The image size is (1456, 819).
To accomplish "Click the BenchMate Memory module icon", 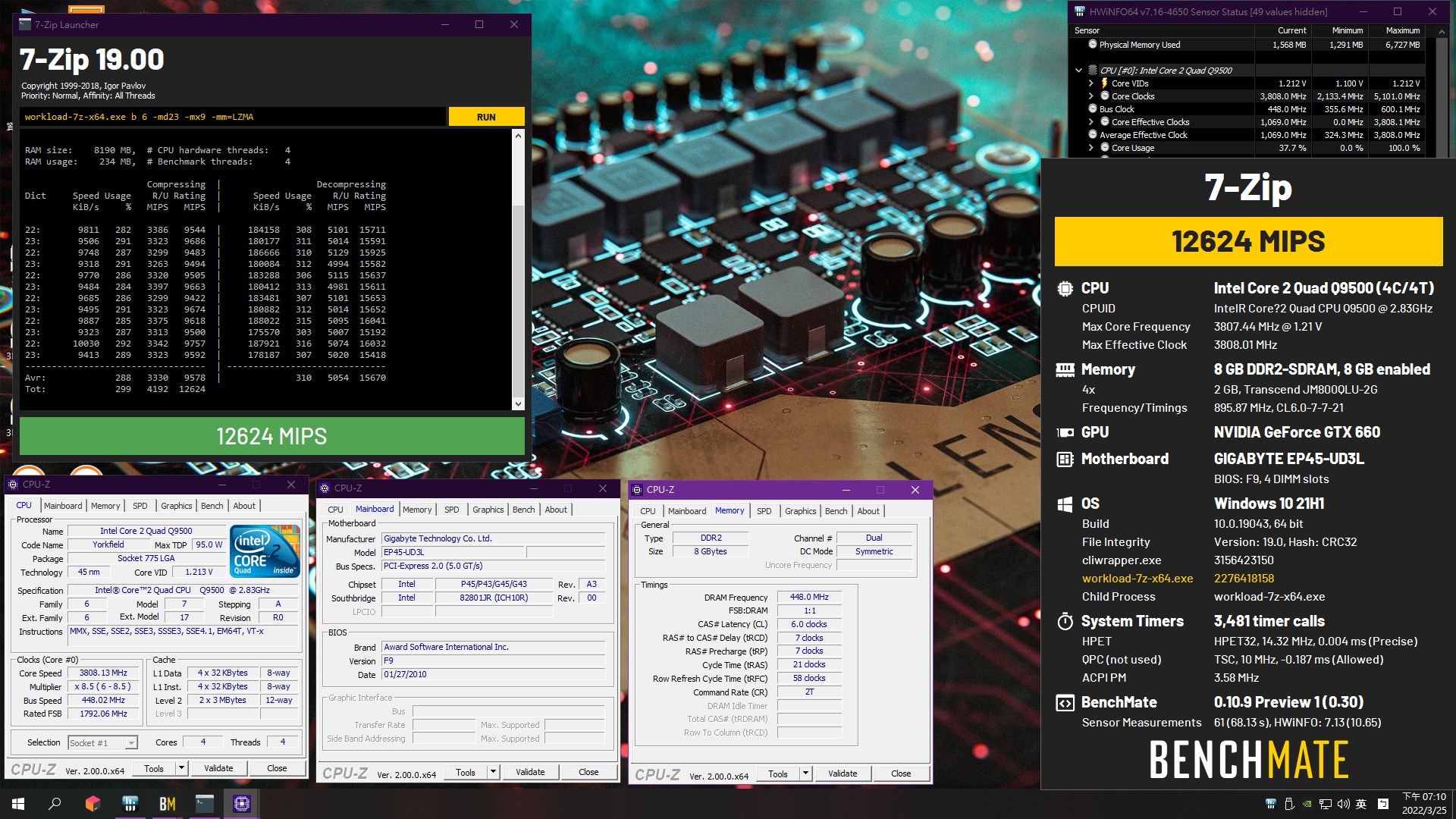I will (1065, 370).
